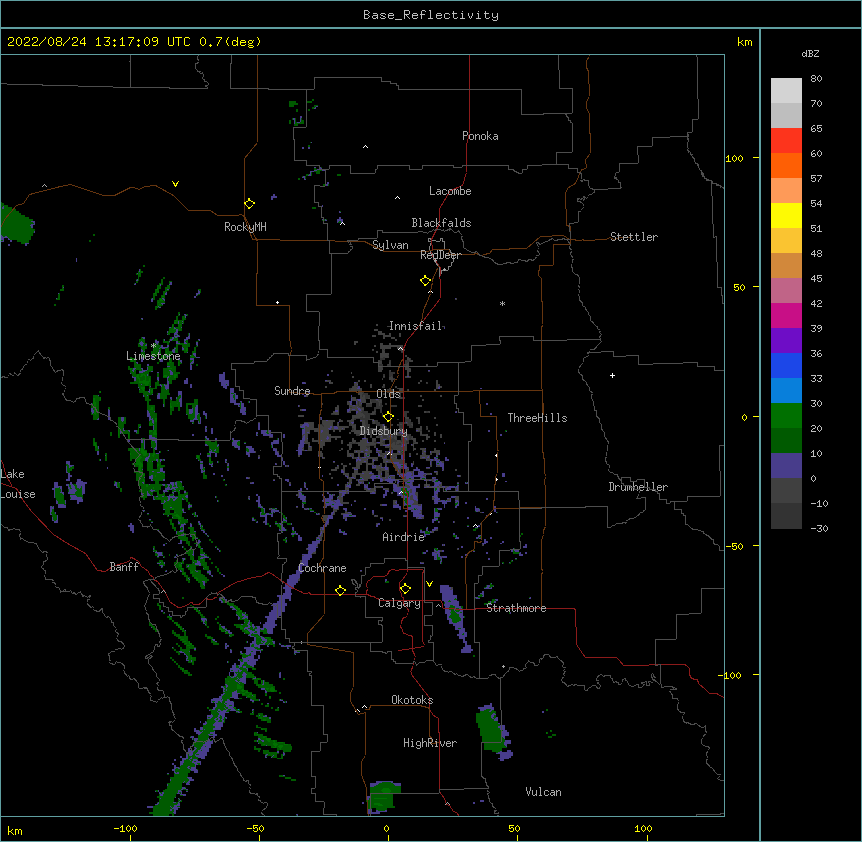
Task: Click the Didsbury town label
Action: (384, 431)
